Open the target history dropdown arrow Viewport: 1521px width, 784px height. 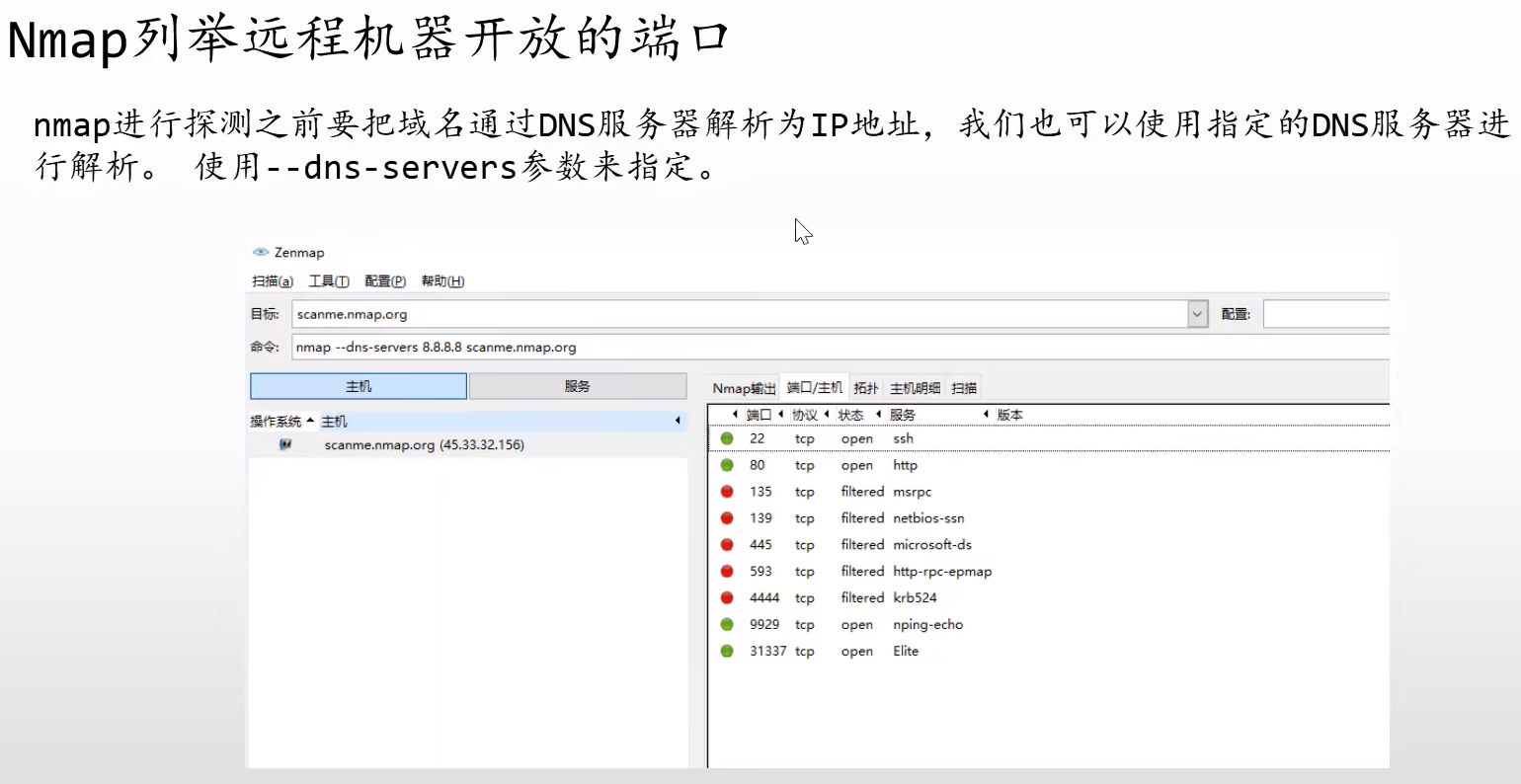pyautogui.click(x=1196, y=313)
